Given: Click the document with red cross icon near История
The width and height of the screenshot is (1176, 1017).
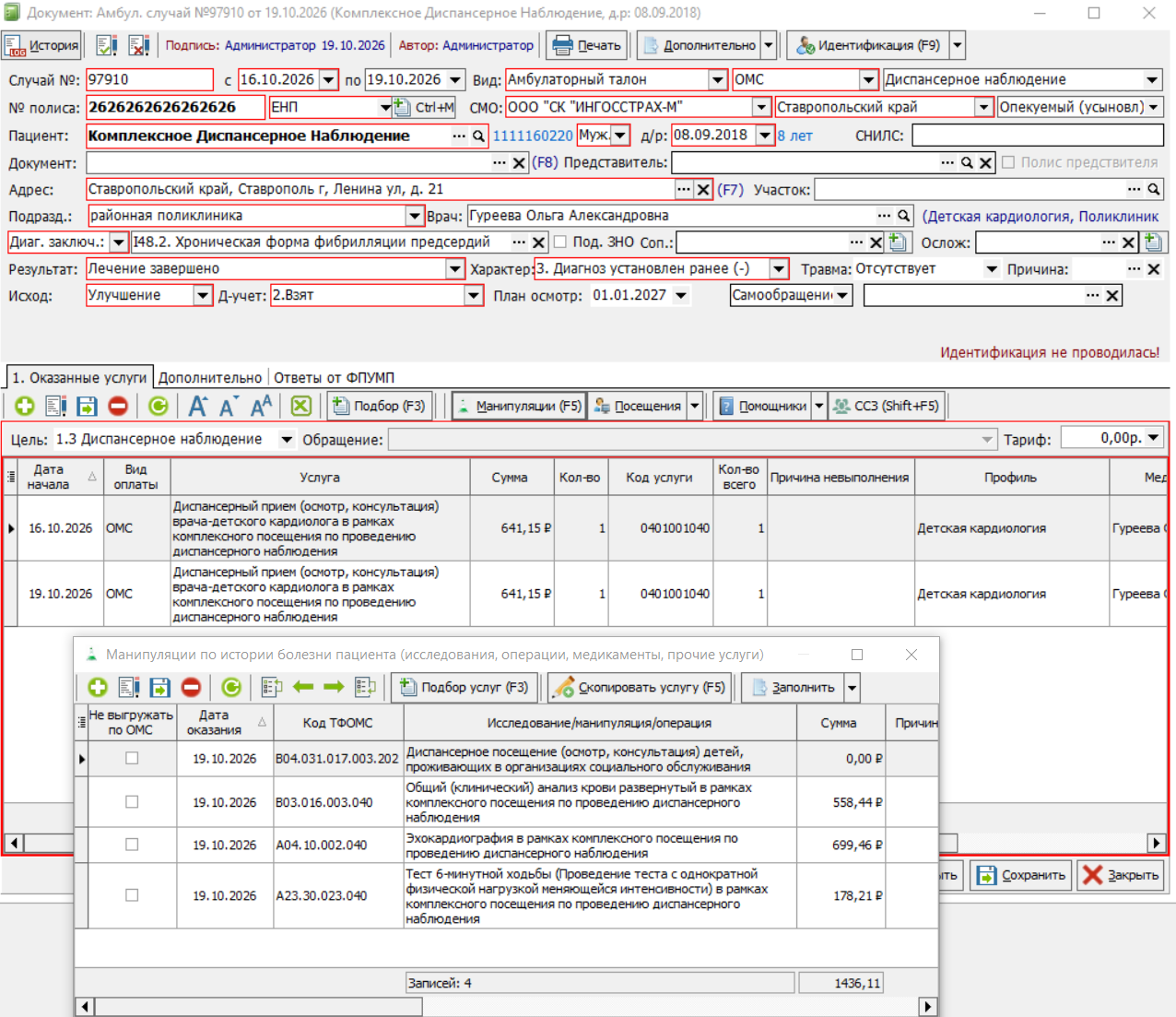Looking at the screenshot, I should pos(138,45).
